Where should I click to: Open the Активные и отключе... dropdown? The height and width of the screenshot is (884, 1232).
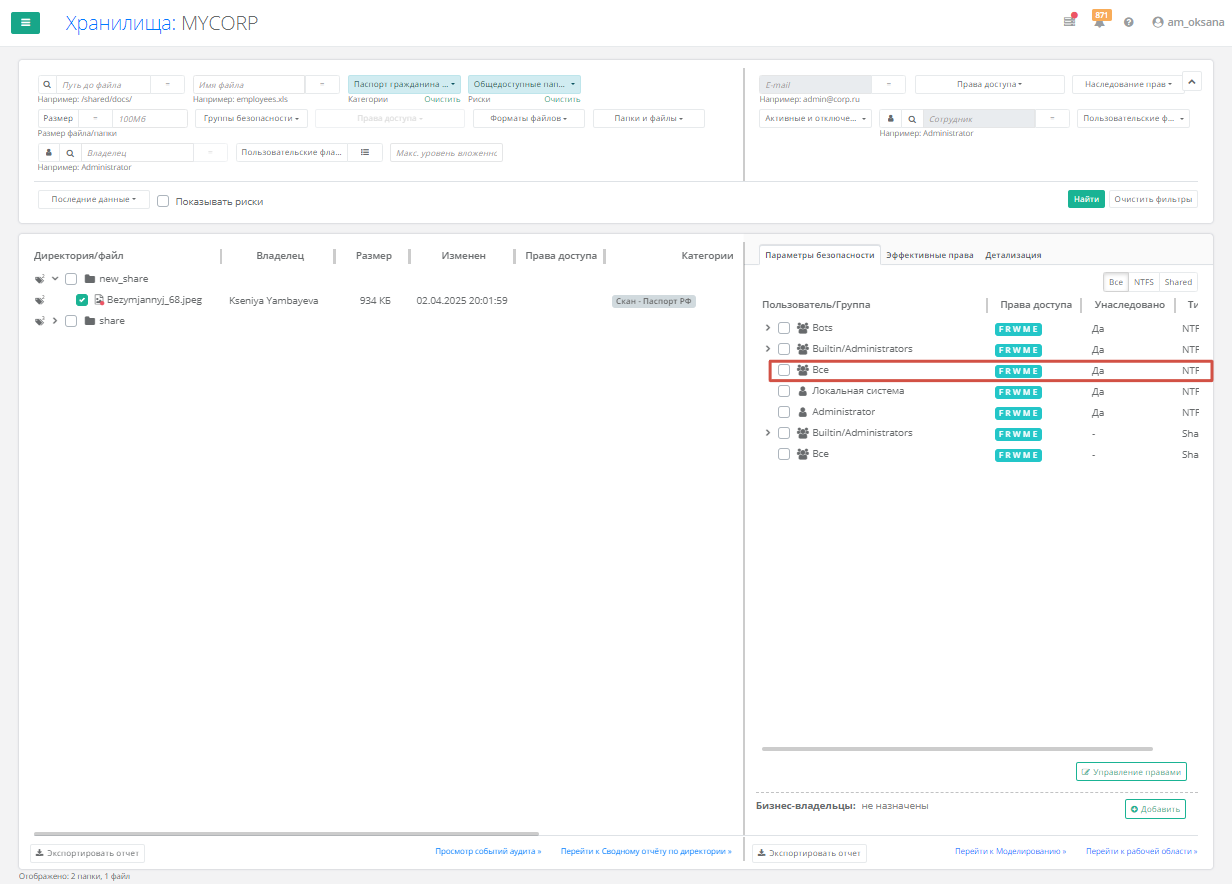tap(815, 119)
